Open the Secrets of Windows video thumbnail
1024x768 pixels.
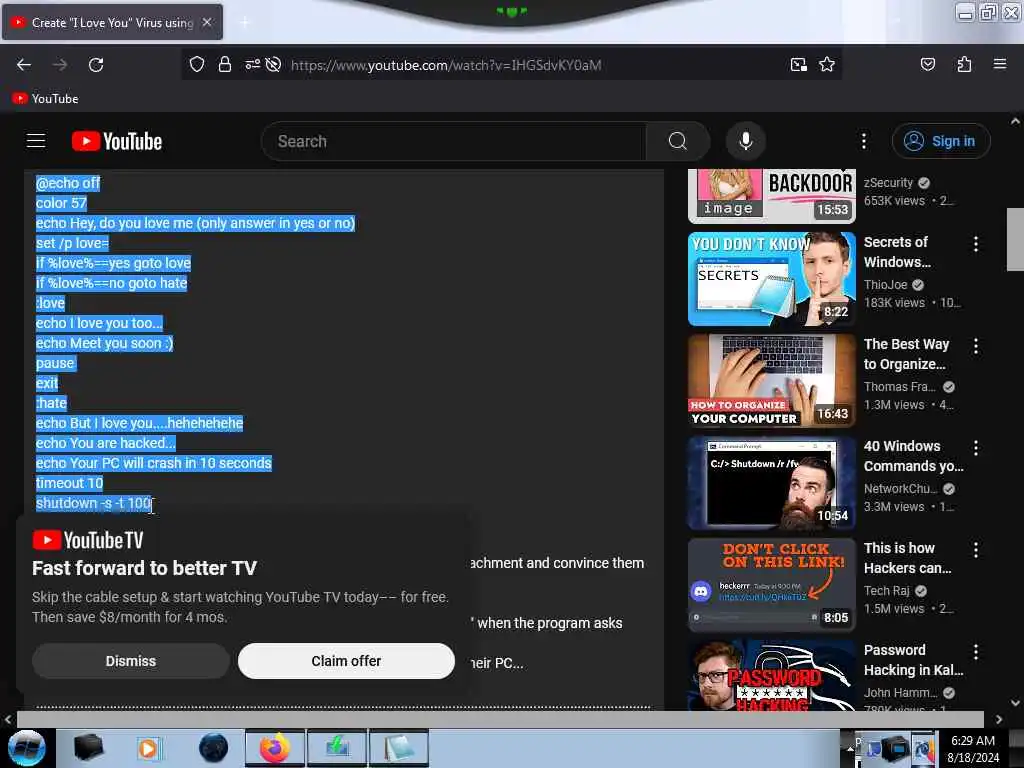pos(772,279)
